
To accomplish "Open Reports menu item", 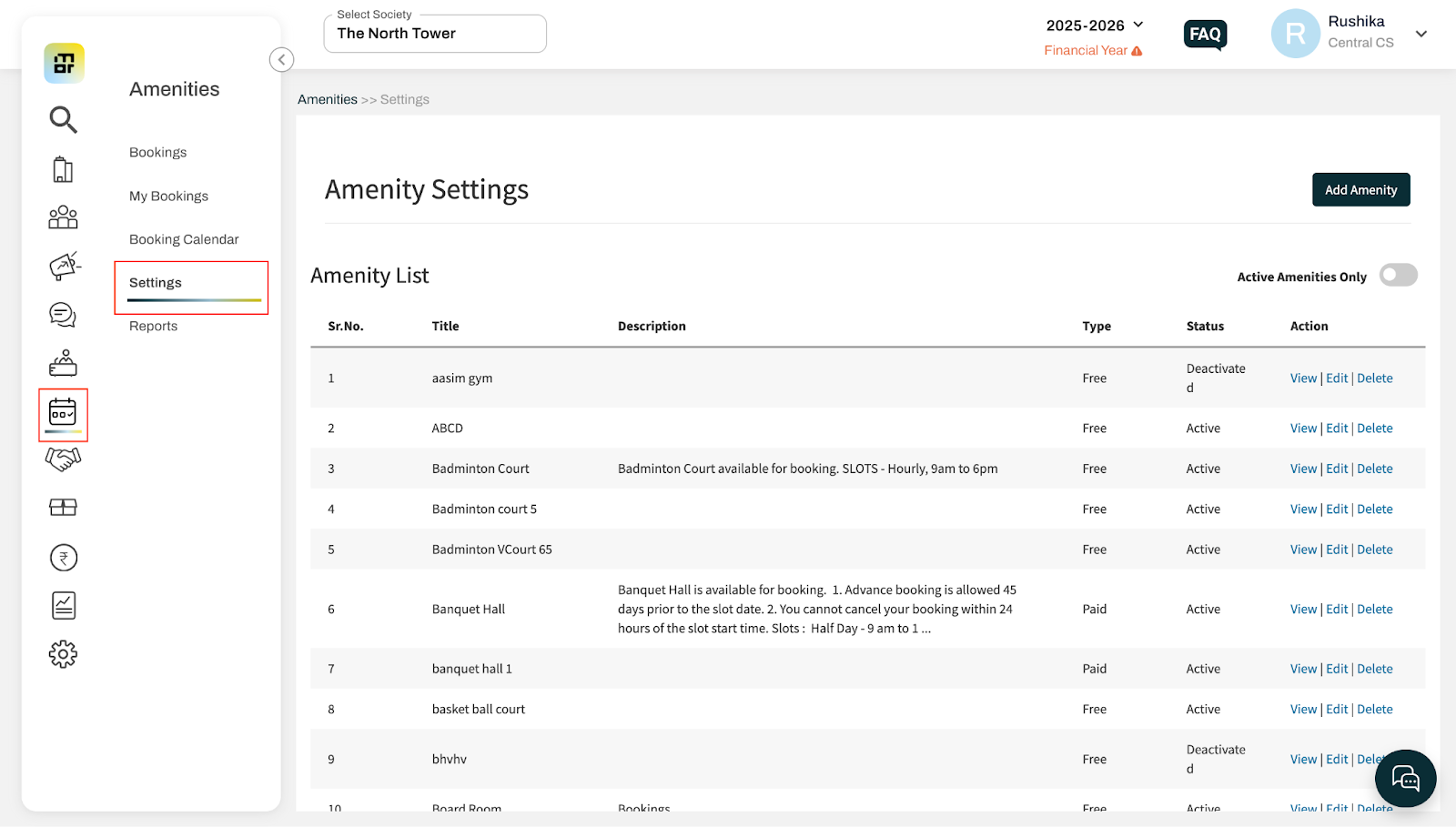I will 154,326.
